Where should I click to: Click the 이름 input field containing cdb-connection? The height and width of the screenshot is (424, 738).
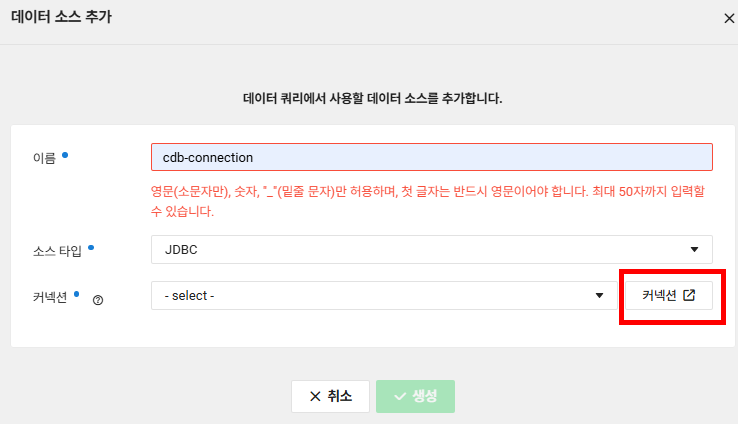tap(432, 157)
